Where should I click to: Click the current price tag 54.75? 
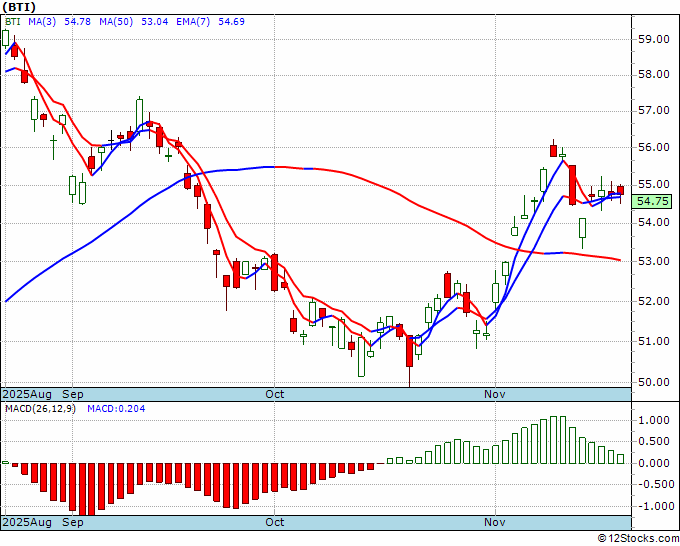653,201
